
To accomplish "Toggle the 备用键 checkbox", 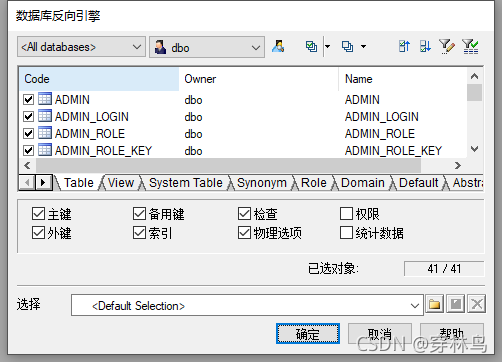I will click(139, 214).
